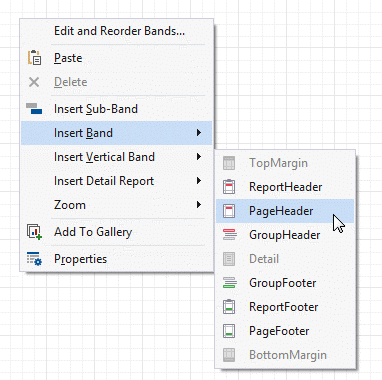Viewport: 382px width, 380px height.
Task: Insert a ReportFooter band
Action: (x=285, y=307)
